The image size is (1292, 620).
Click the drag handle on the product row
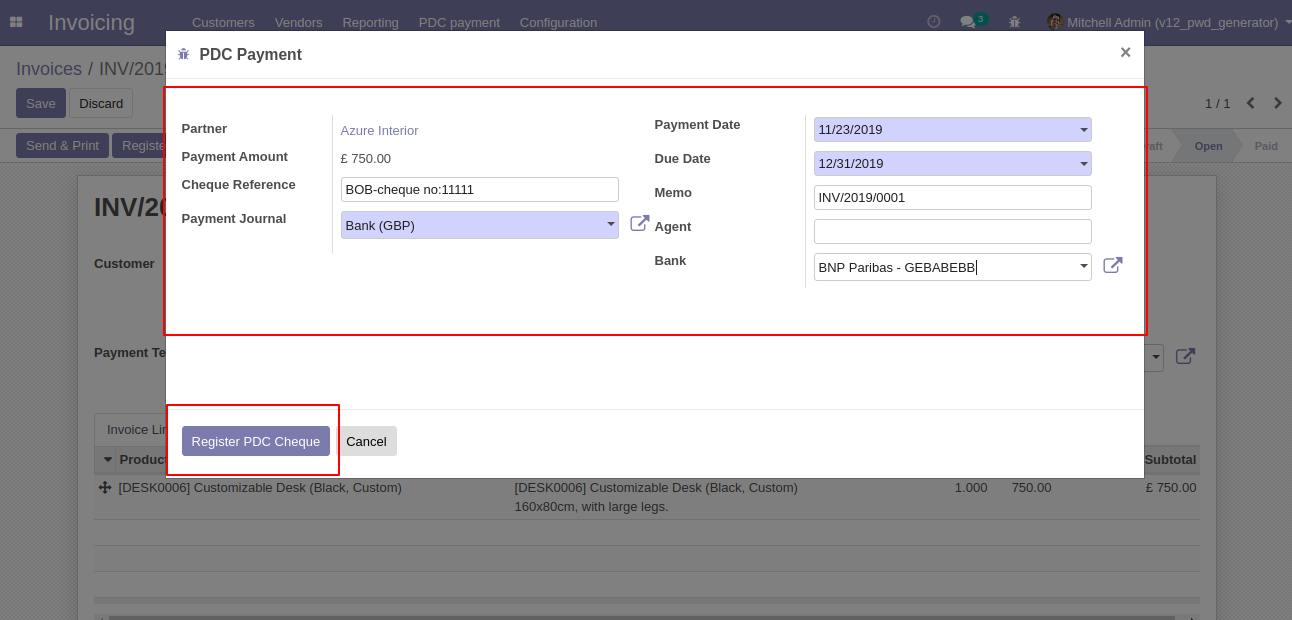tap(104, 488)
